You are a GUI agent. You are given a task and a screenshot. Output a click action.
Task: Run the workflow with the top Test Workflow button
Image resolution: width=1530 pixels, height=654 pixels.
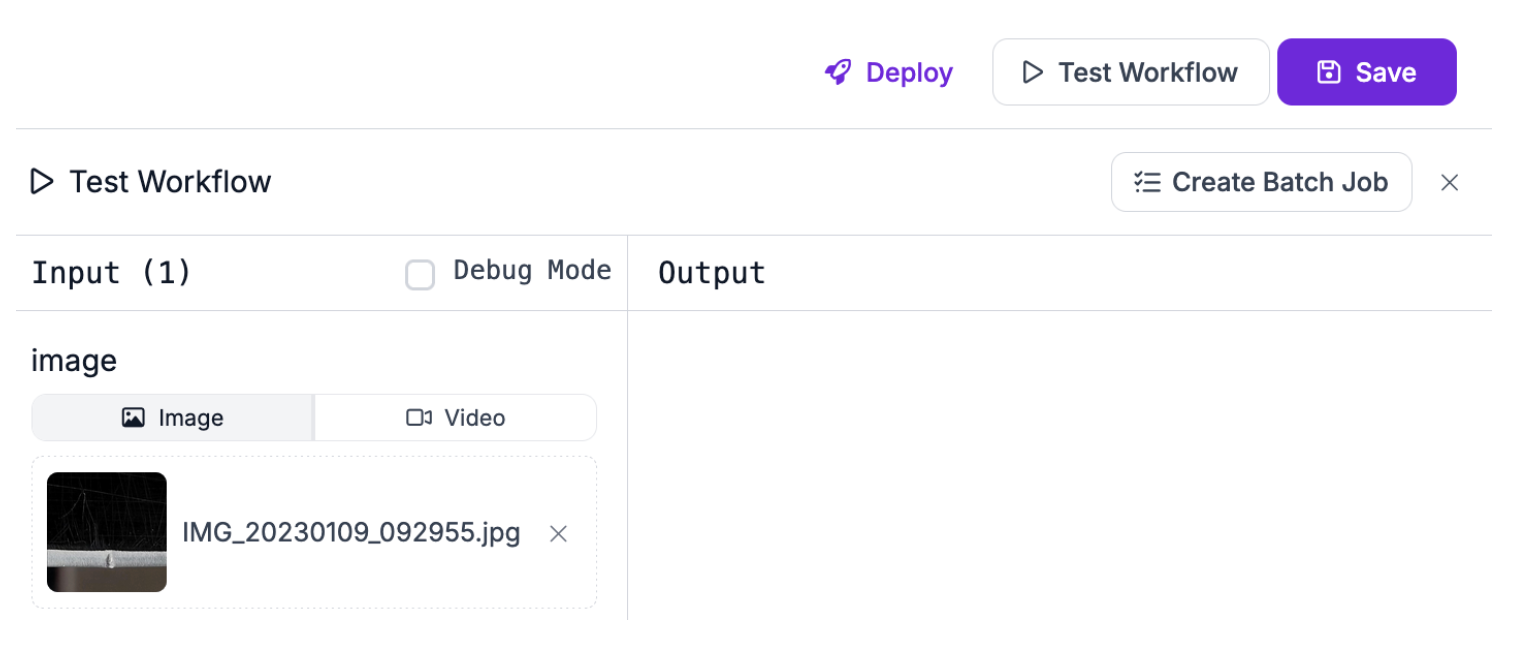click(x=1130, y=72)
